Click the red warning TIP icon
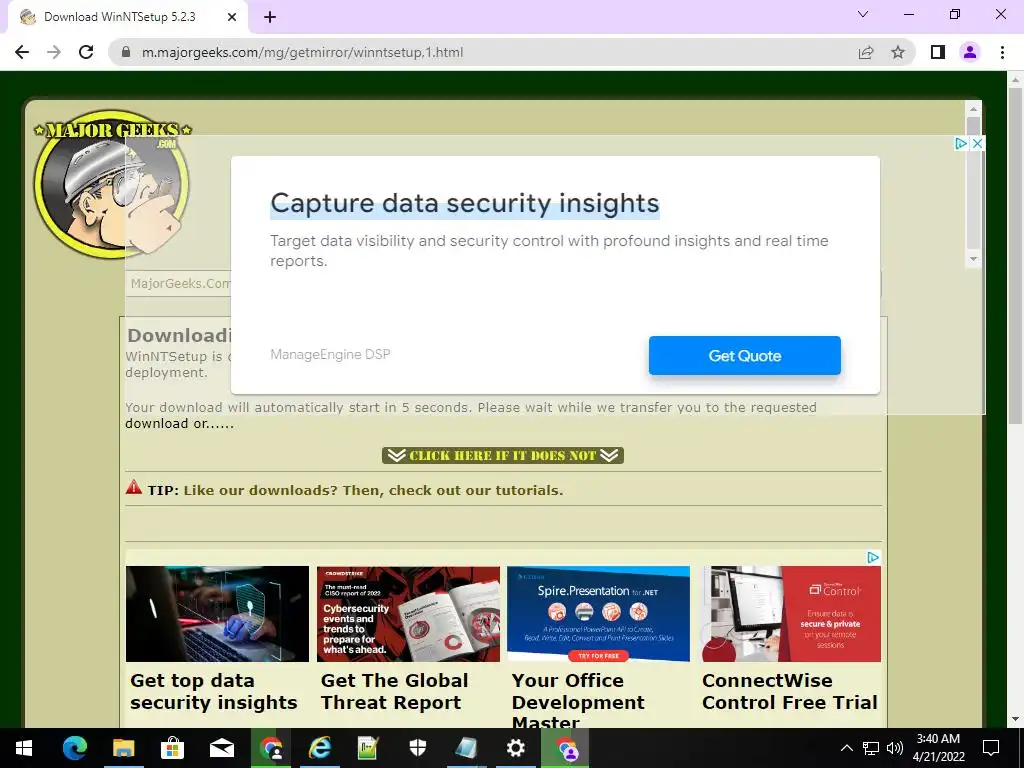This screenshot has height=768, width=1024. point(133,487)
